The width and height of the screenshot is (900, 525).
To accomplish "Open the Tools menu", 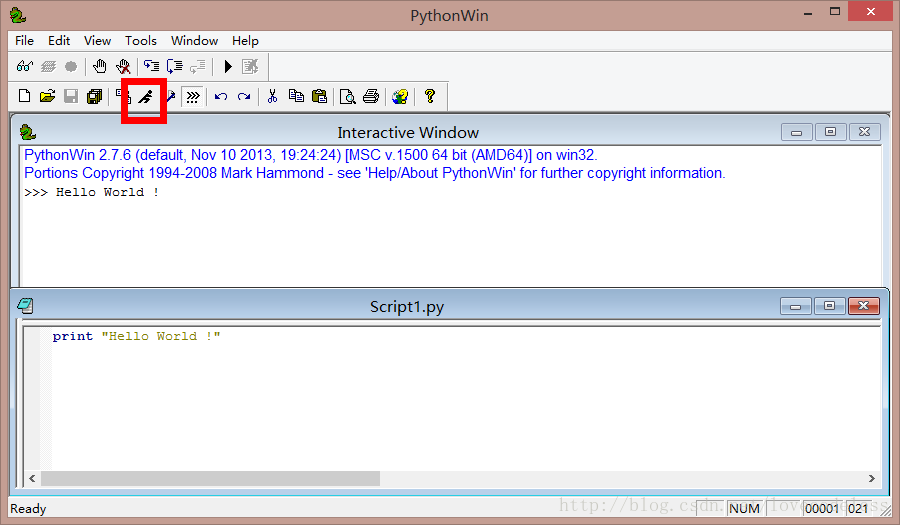I will (x=141, y=41).
